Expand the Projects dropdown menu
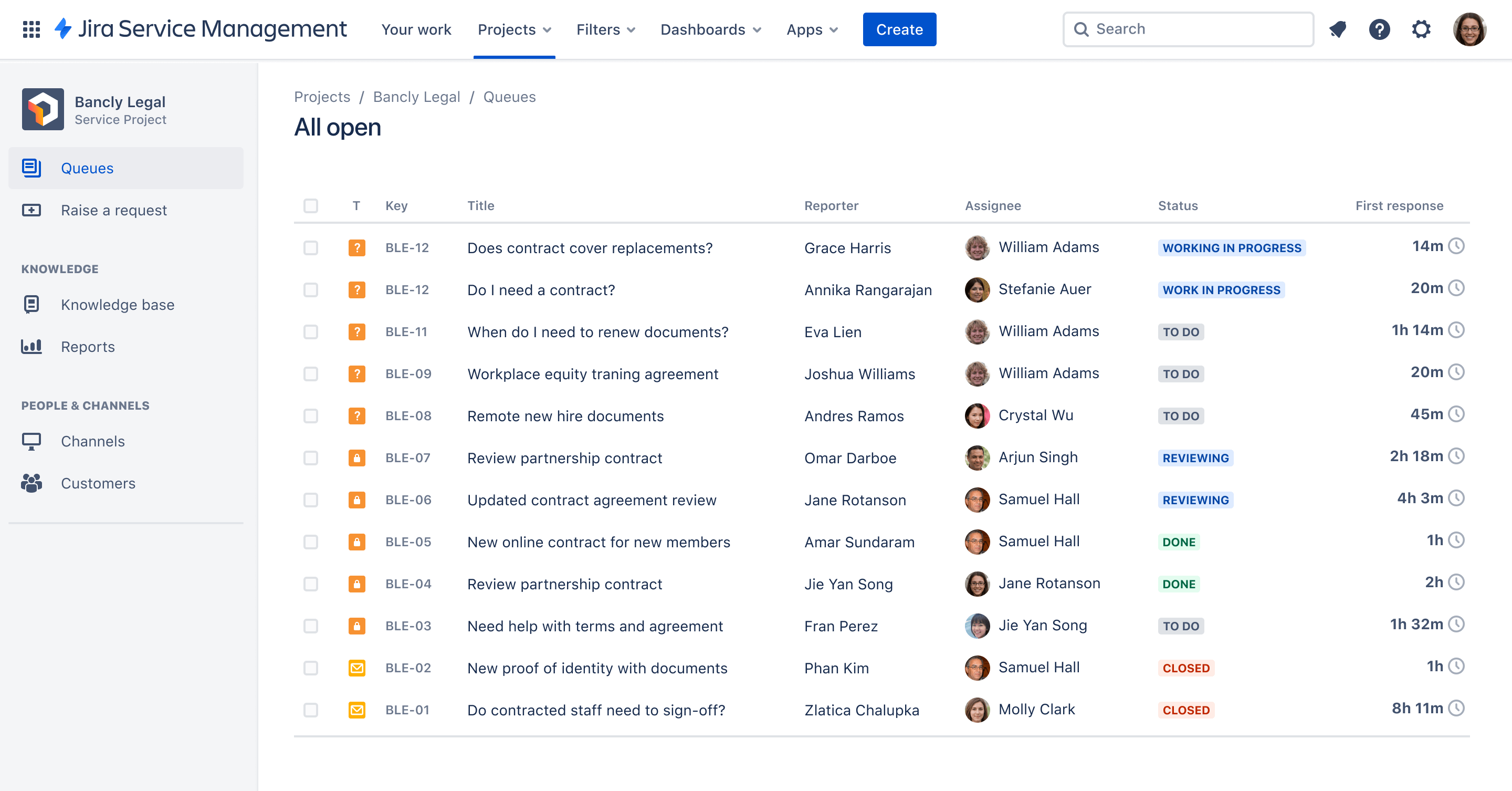This screenshot has width=1512, height=791. tap(514, 29)
